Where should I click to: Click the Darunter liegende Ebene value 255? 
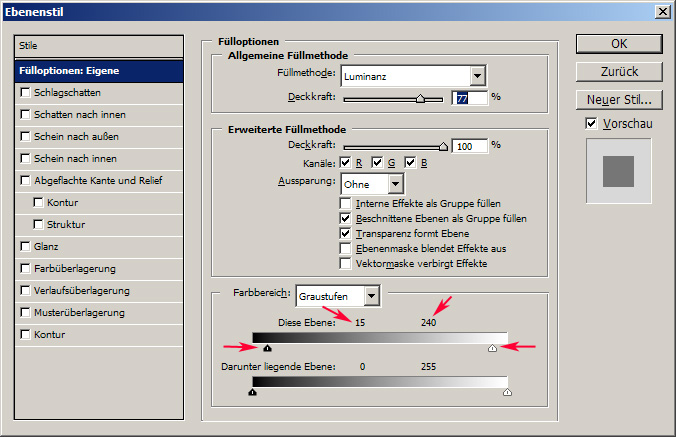tap(429, 367)
